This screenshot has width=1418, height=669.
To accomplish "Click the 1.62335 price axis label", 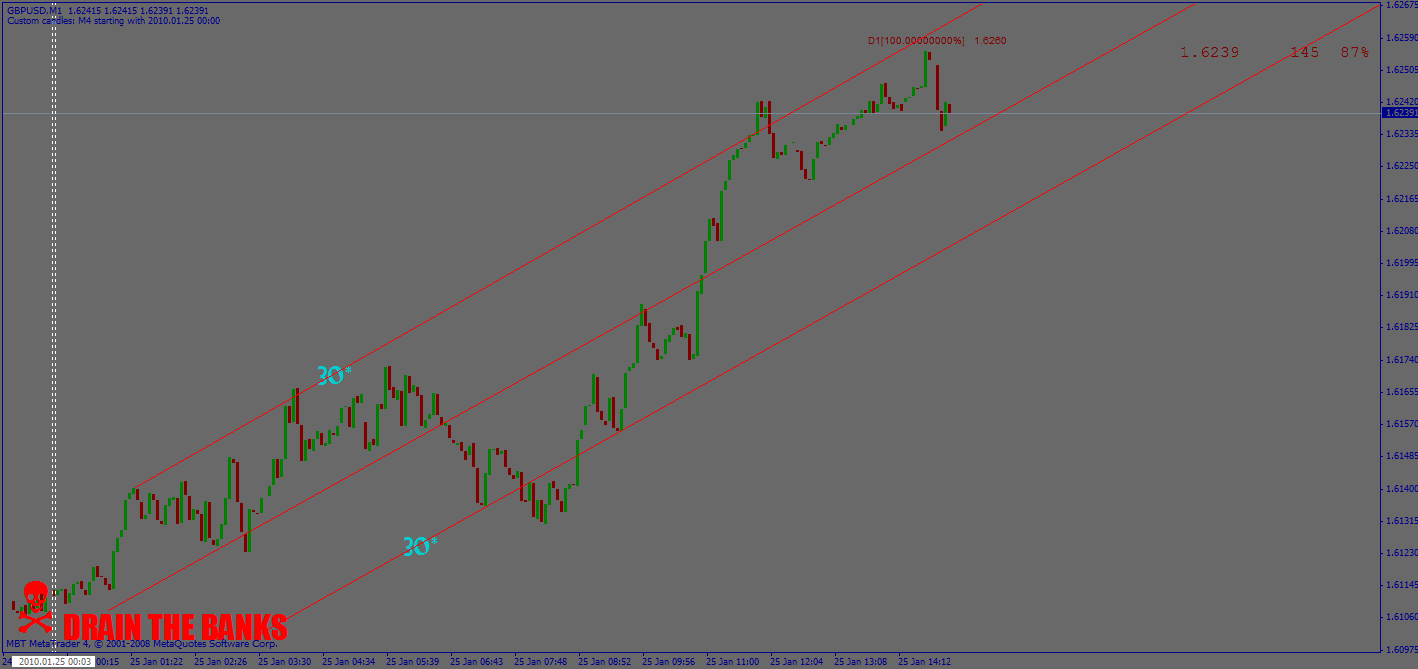I will (1401, 133).
